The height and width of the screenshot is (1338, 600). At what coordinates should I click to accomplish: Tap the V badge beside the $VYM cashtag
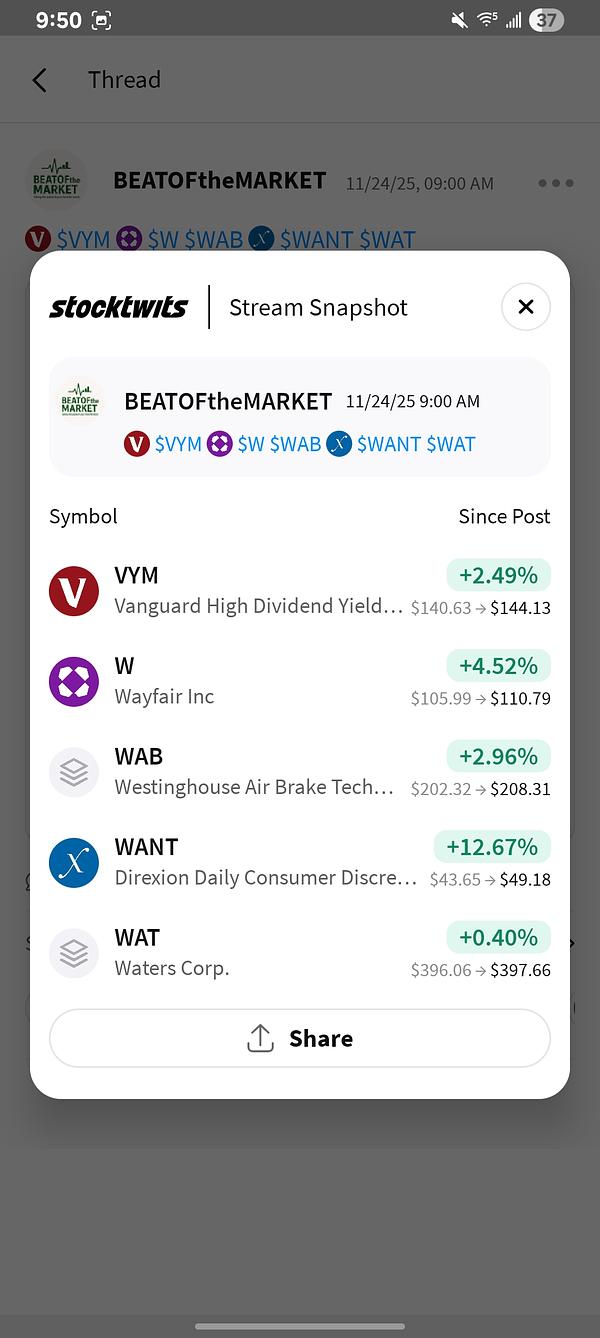(x=137, y=444)
